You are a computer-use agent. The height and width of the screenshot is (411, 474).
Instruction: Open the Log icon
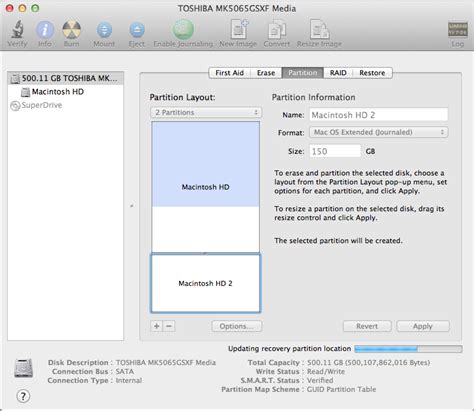pyautogui.click(x=457, y=30)
